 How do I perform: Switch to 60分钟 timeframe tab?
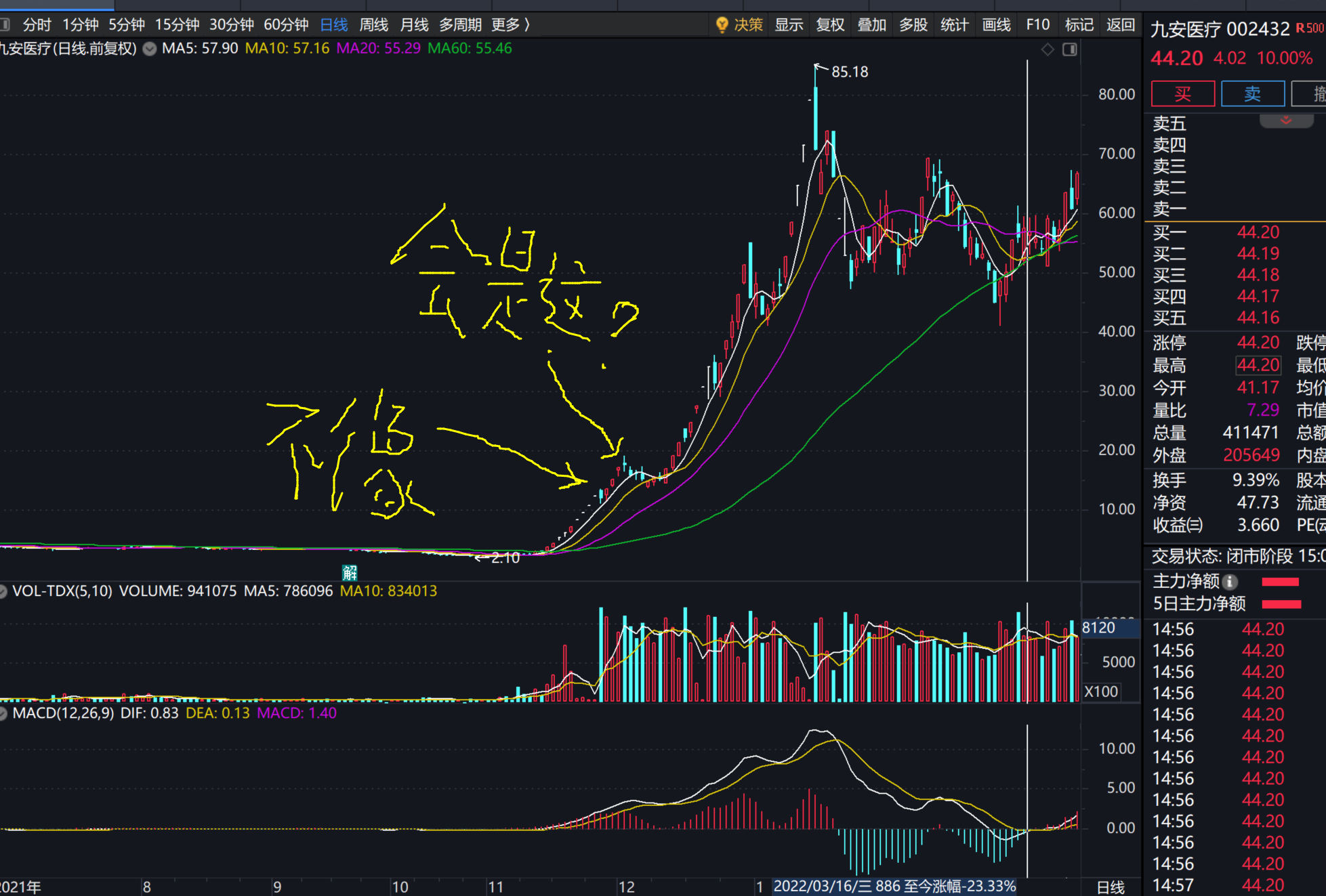pyautogui.click(x=286, y=25)
